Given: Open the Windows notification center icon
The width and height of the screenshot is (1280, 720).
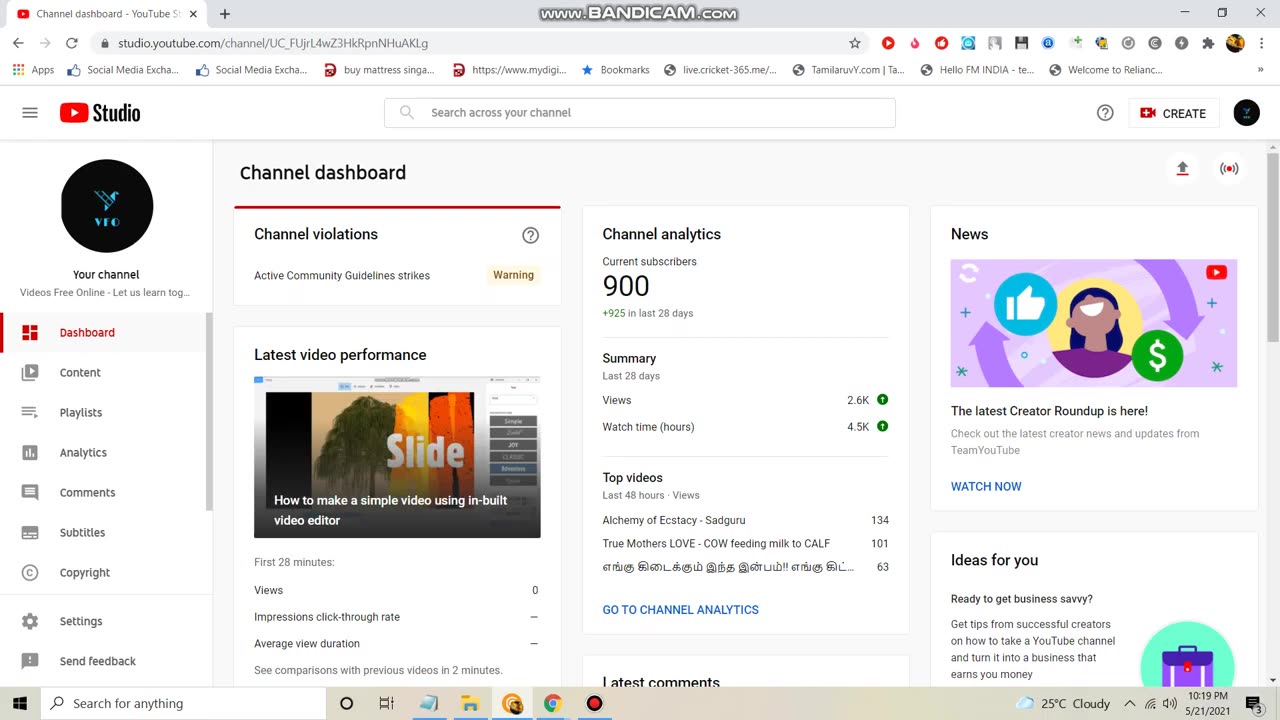Looking at the screenshot, I should tap(1254, 703).
